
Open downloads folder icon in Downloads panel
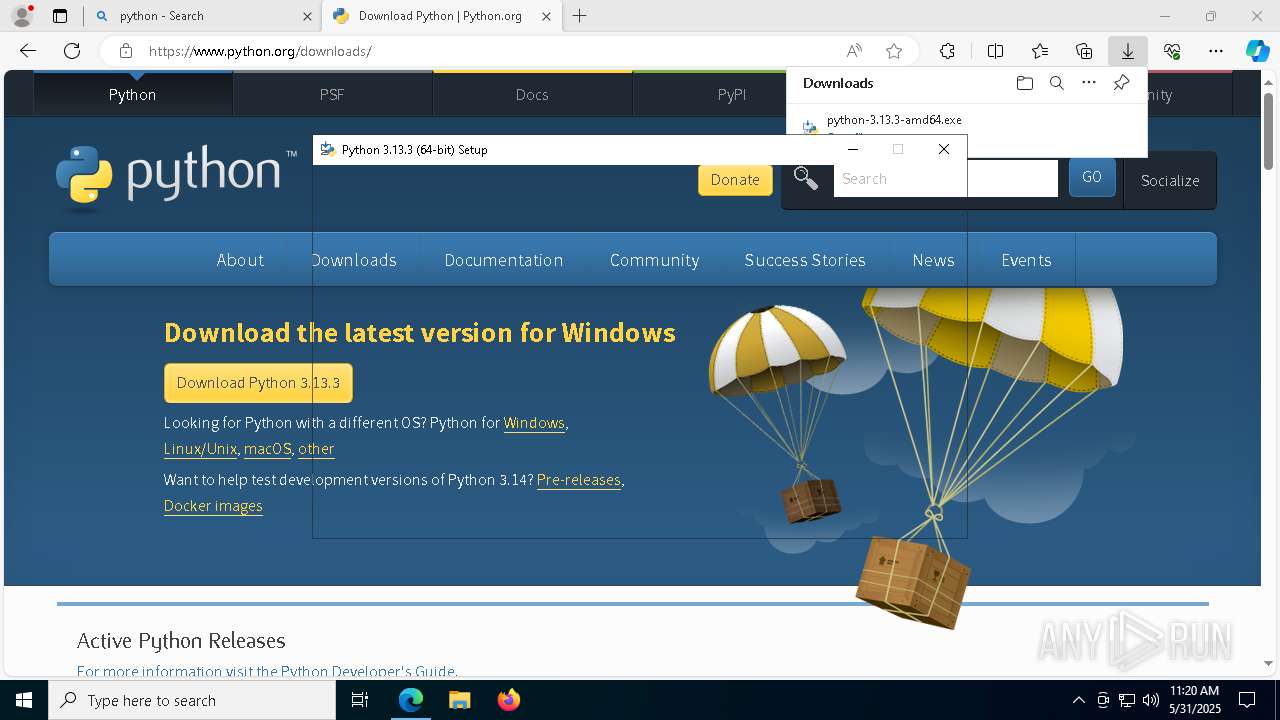coord(1025,83)
